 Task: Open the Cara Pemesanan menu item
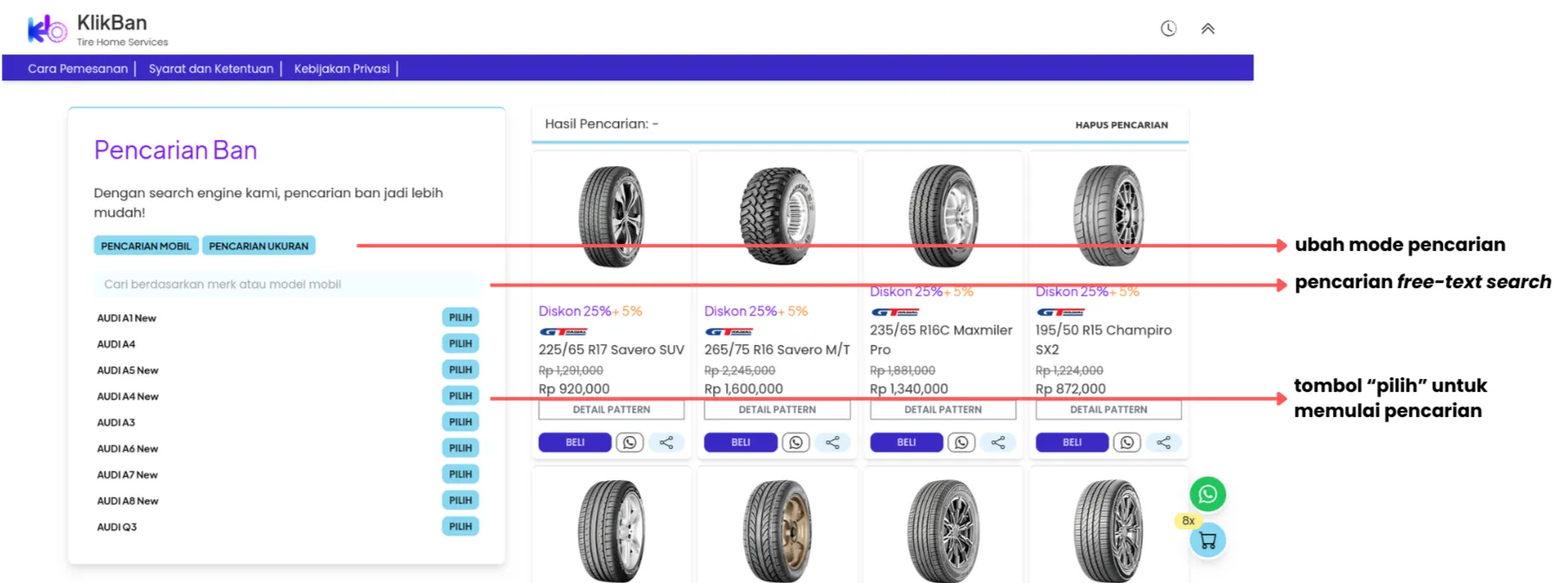(78, 68)
